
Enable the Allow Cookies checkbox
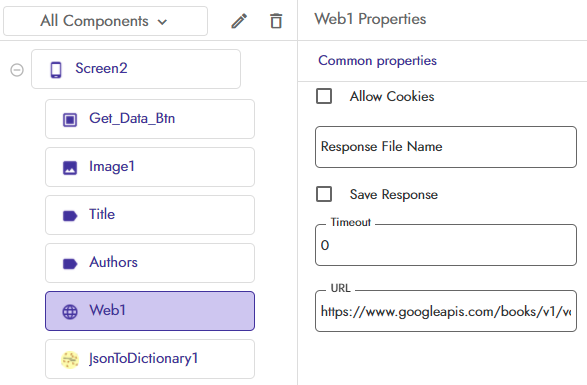point(324,96)
